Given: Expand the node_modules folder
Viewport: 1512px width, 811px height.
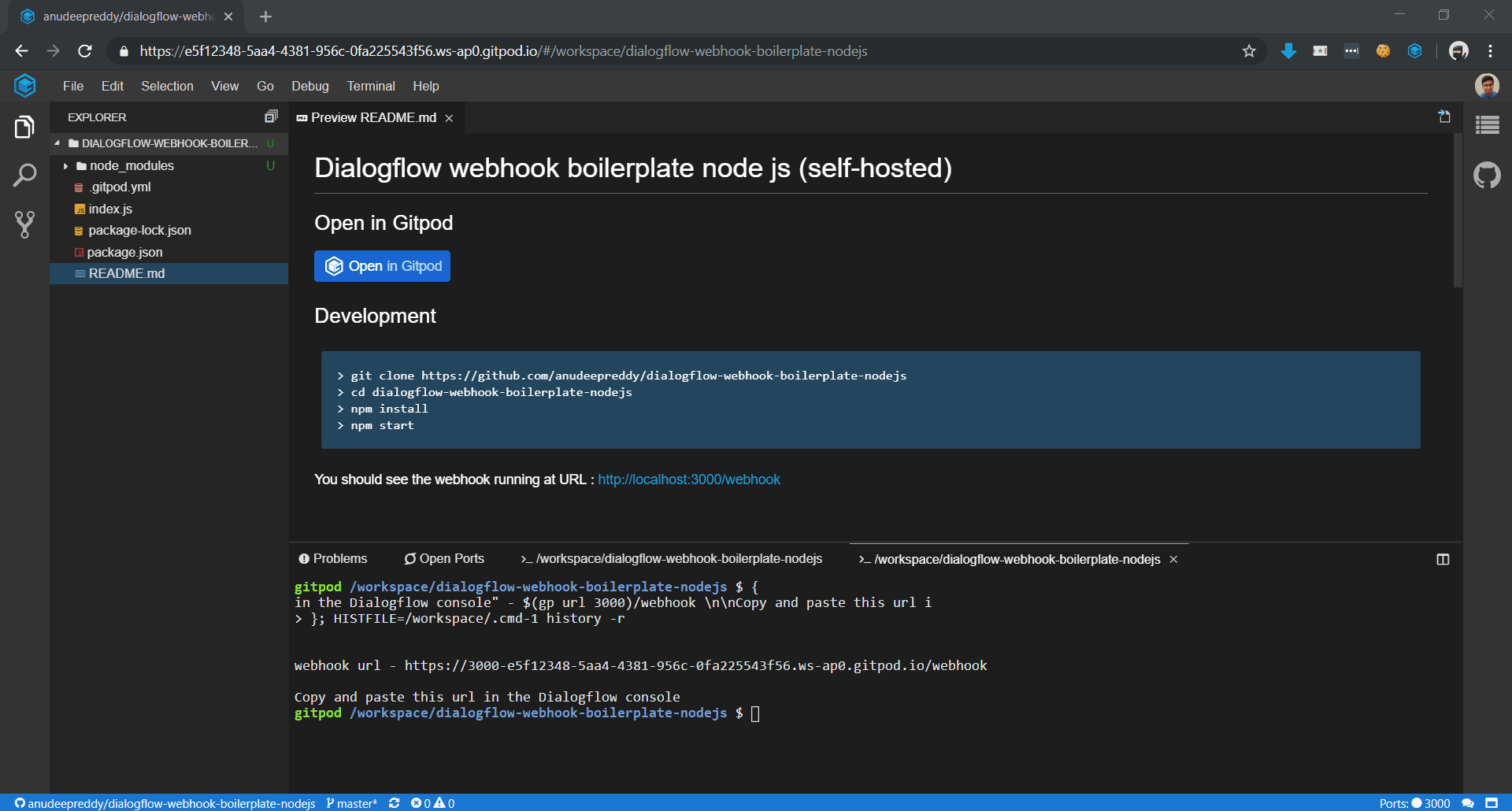Looking at the screenshot, I should coord(65,165).
